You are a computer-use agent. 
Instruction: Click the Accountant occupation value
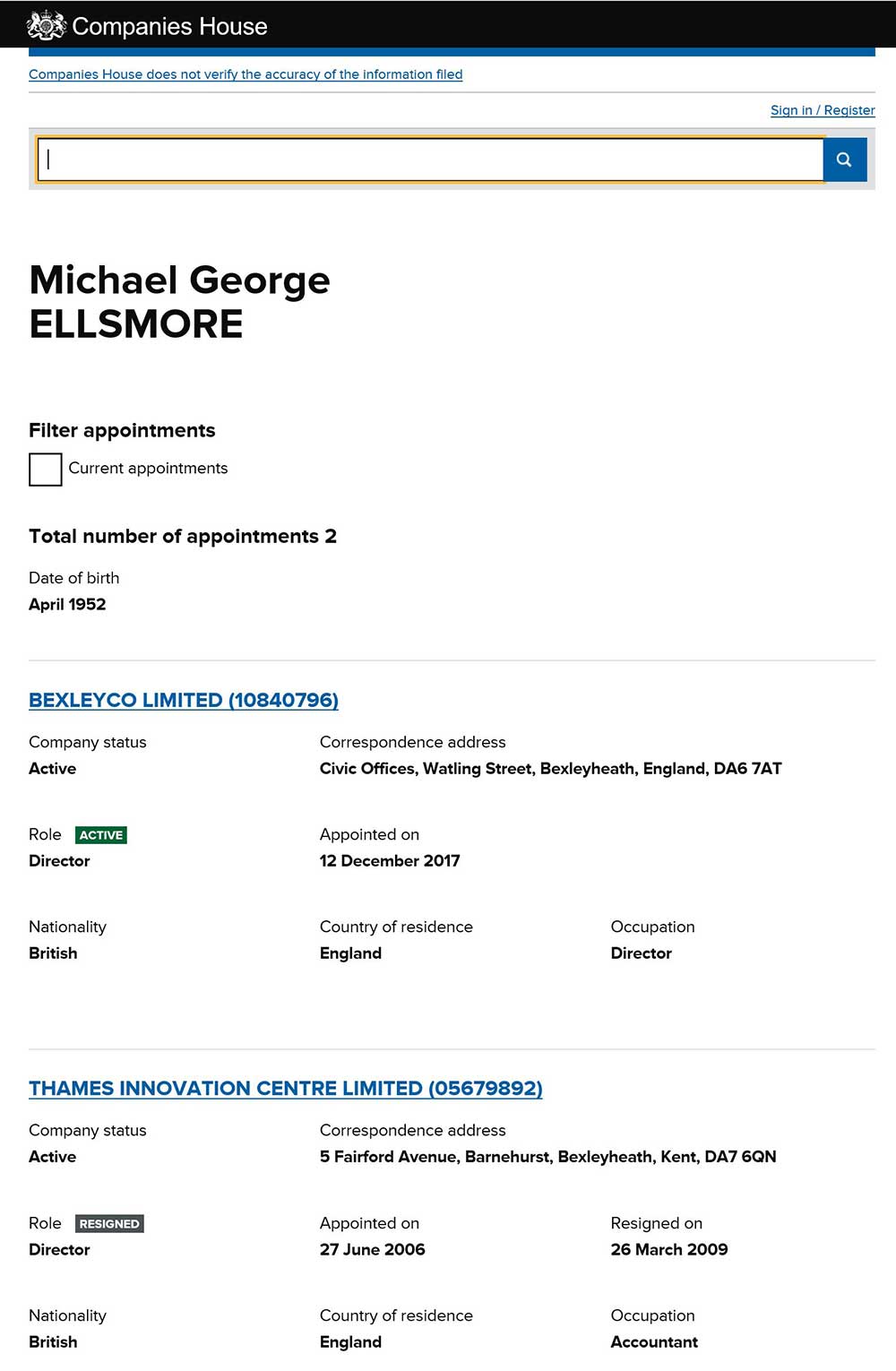(654, 1342)
